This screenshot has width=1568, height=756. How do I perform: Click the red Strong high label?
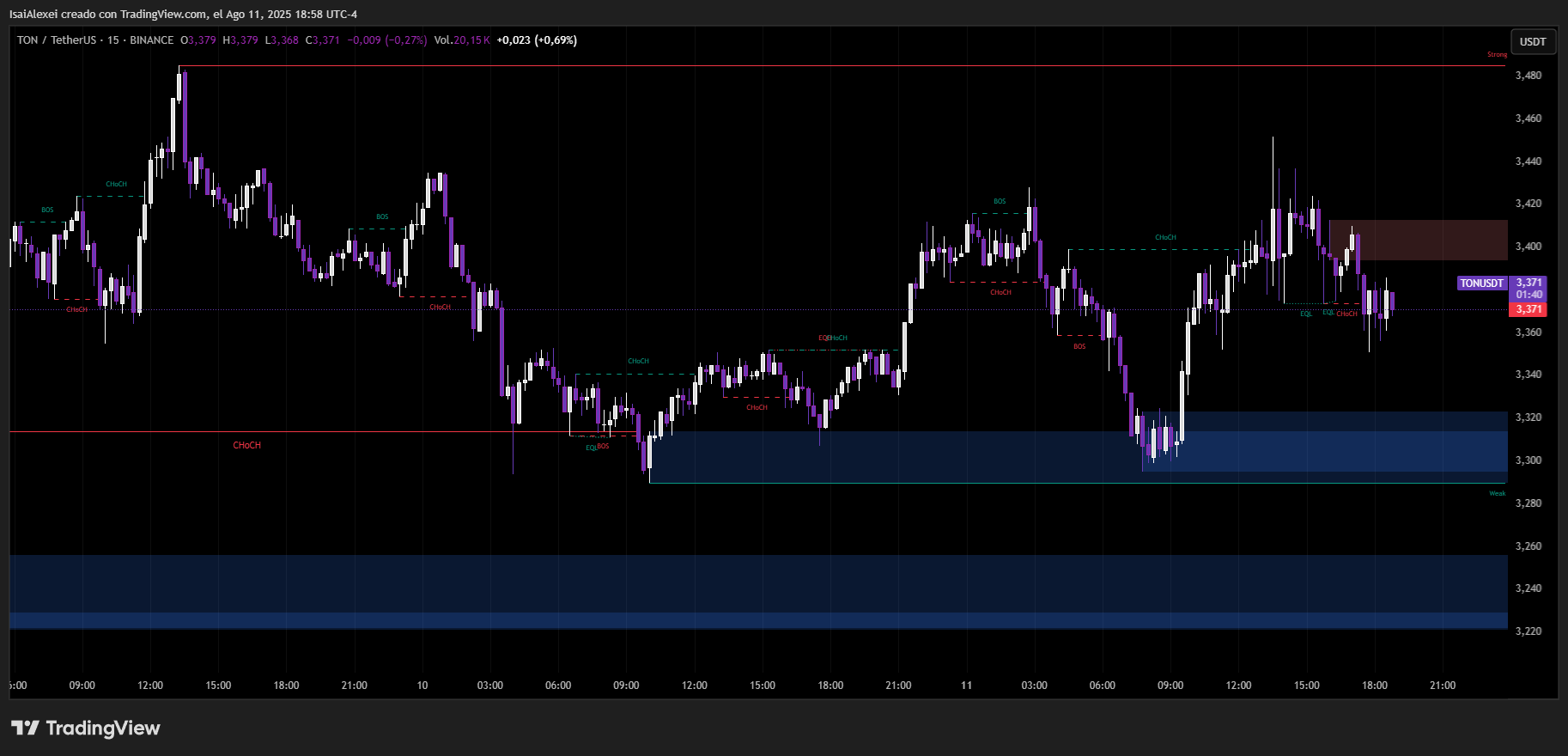1497,55
